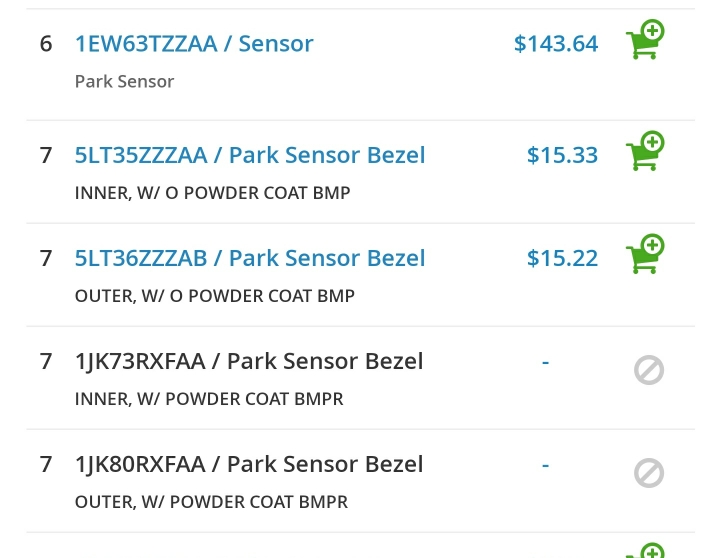The width and height of the screenshot is (720, 558).
Task: Click the "OUTER, W/ O POWDER COAT BMP" description
Action: [215, 296]
